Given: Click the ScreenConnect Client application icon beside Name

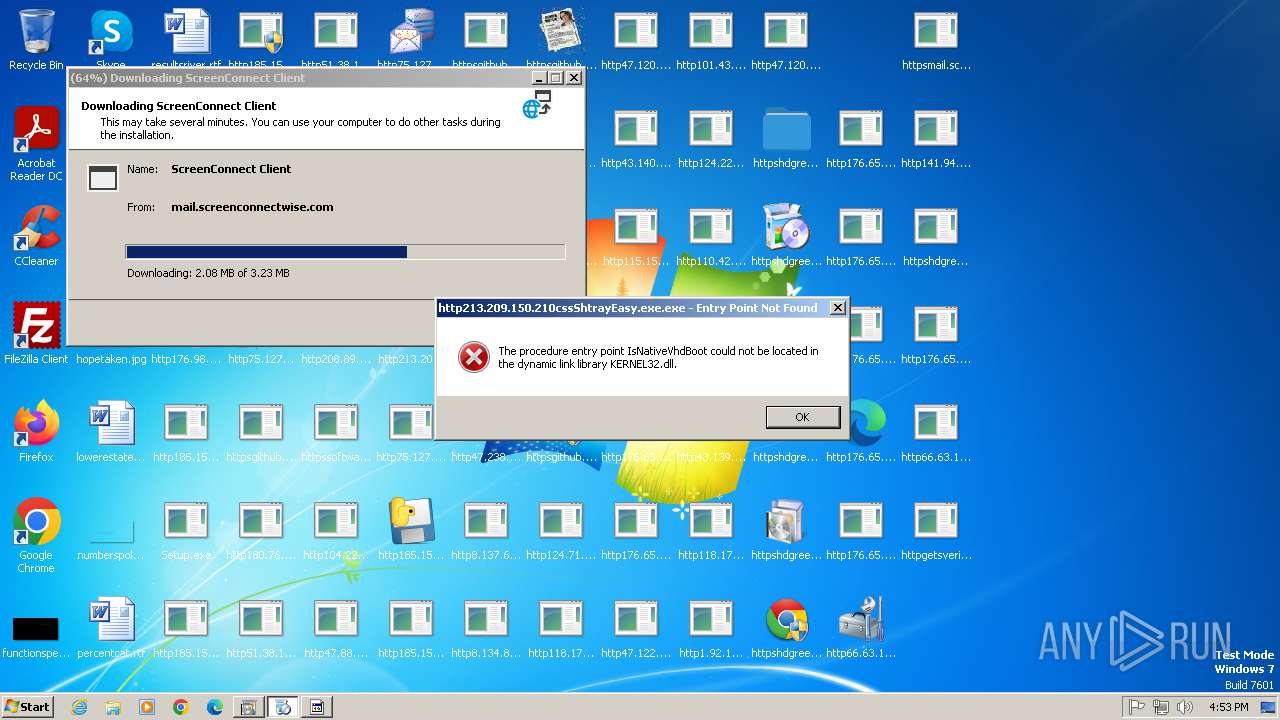Looking at the screenshot, I should (x=103, y=178).
